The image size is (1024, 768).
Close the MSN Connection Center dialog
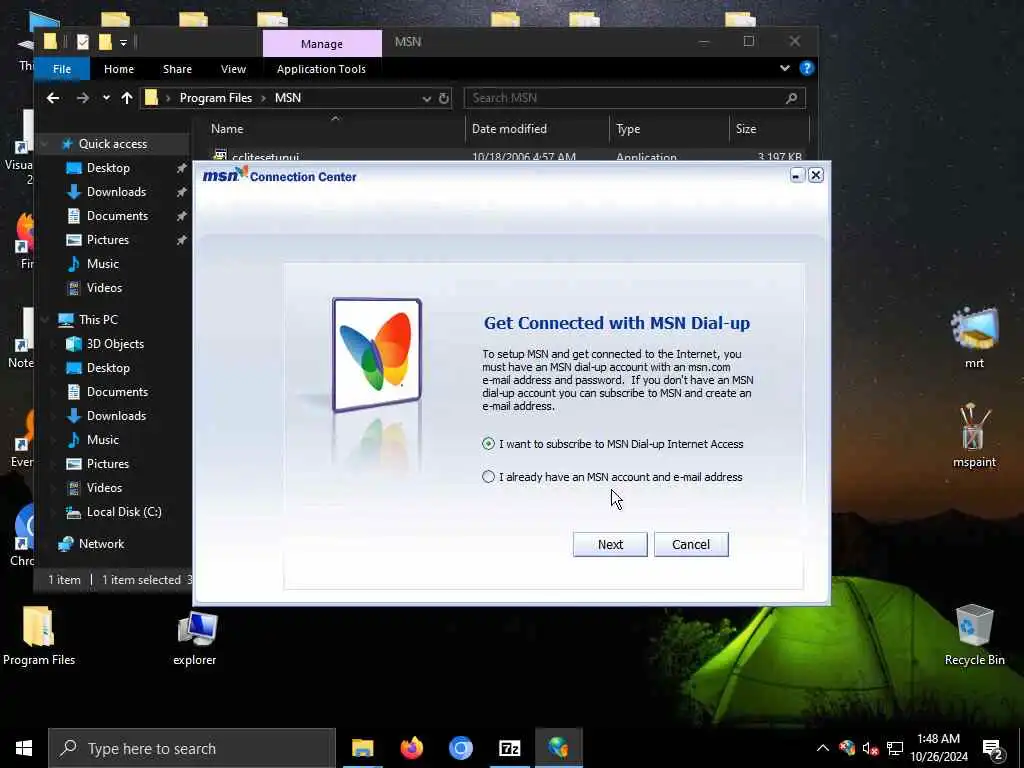pos(816,175)
